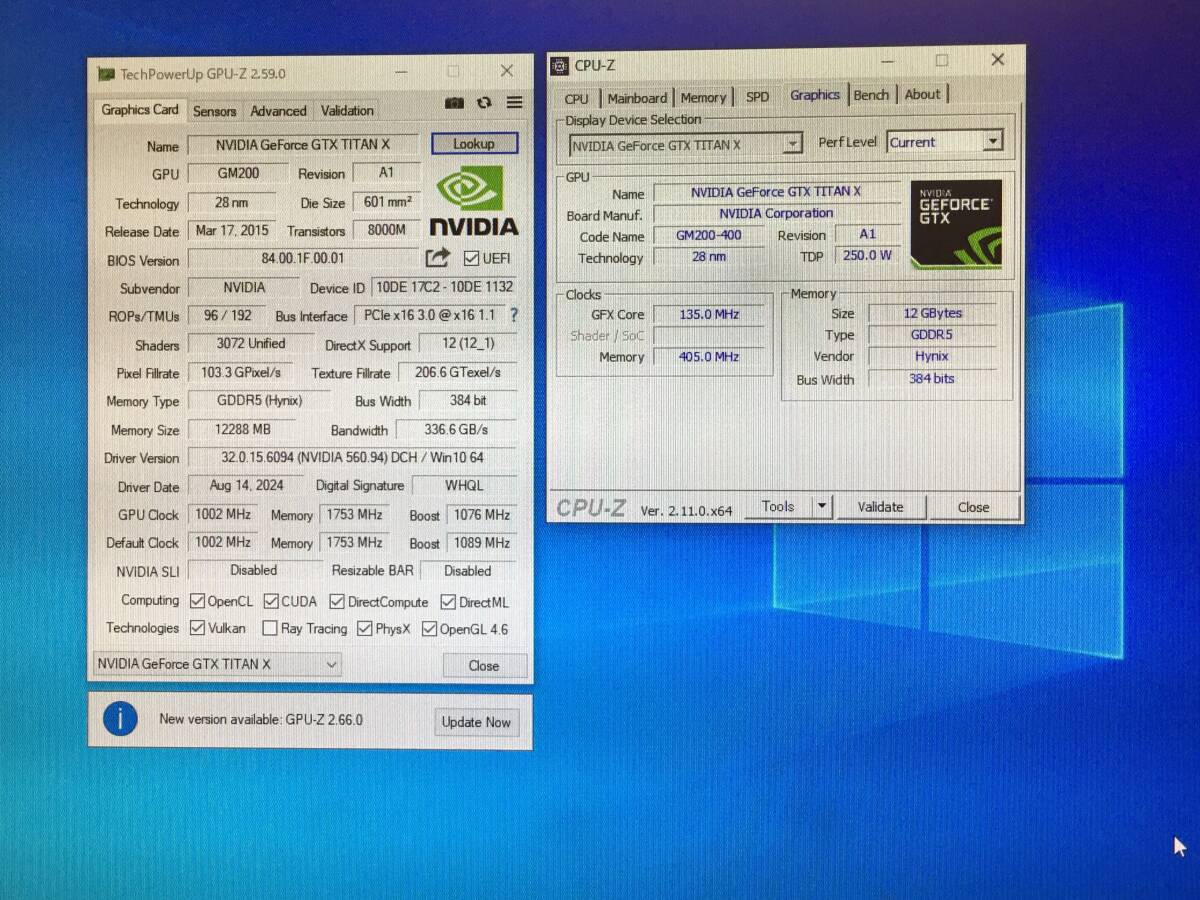Click the GPU-Z screenshot camera icon

pyautogui.click(x=454, y=103)
